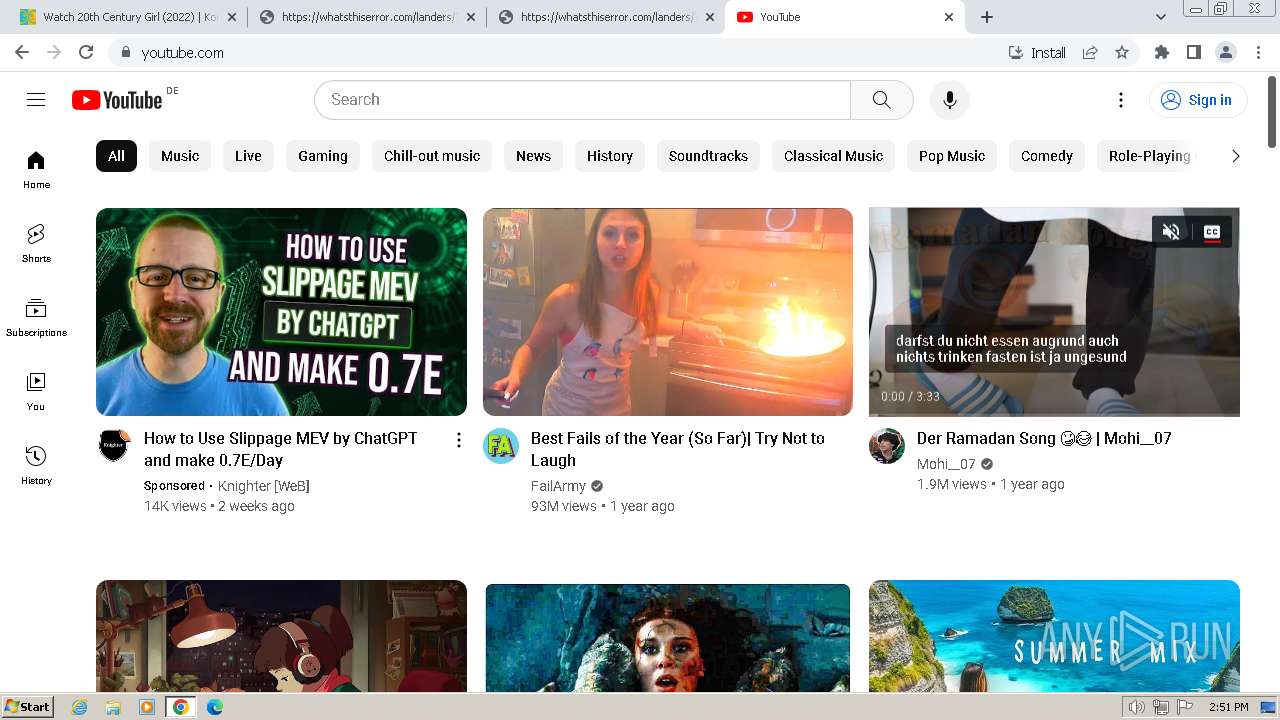1280x720 pixels.
Task: Open the lofi girl video thumbnail
Action: click(281, 636)
